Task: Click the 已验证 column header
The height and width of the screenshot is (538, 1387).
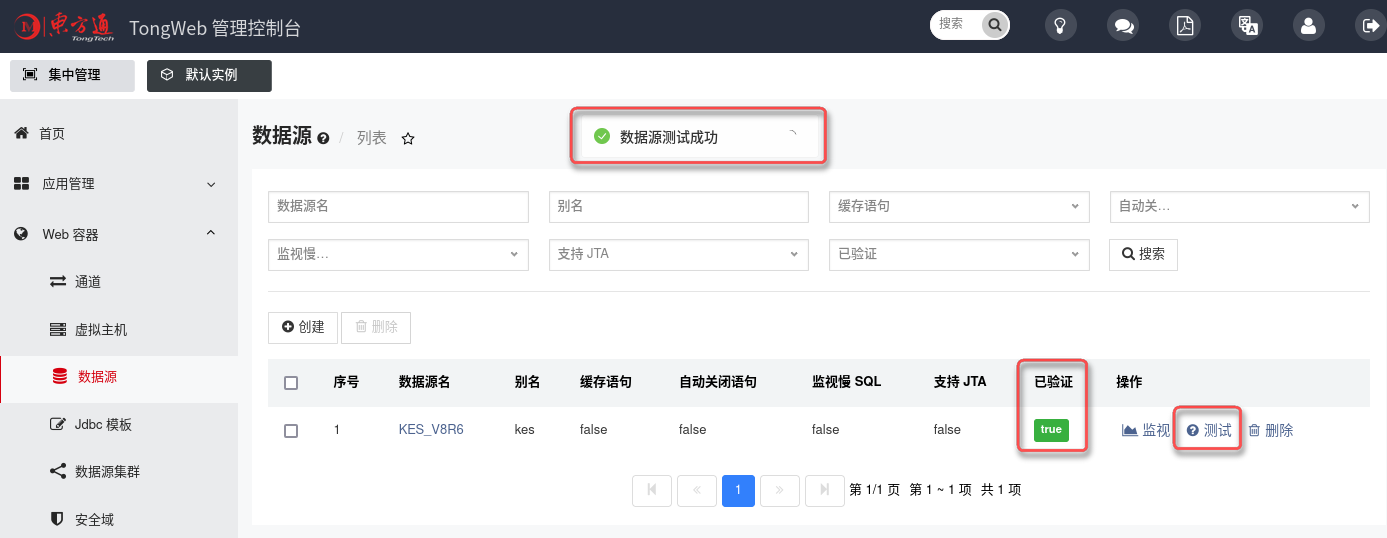Action: (1053, 382)
